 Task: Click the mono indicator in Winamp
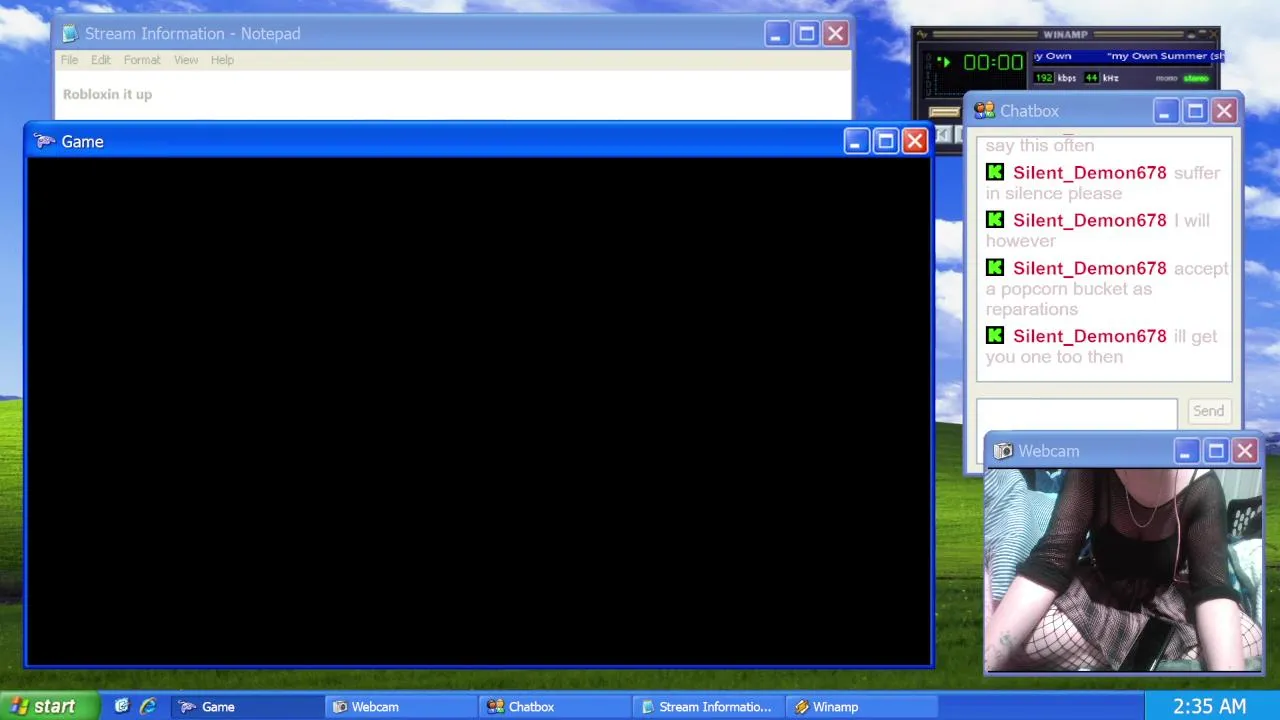point(1166,78)
